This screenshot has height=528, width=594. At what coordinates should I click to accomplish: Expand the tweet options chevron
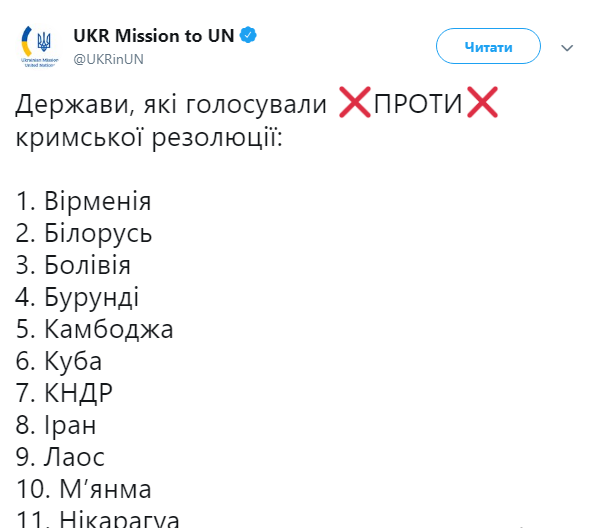(567, 48)
